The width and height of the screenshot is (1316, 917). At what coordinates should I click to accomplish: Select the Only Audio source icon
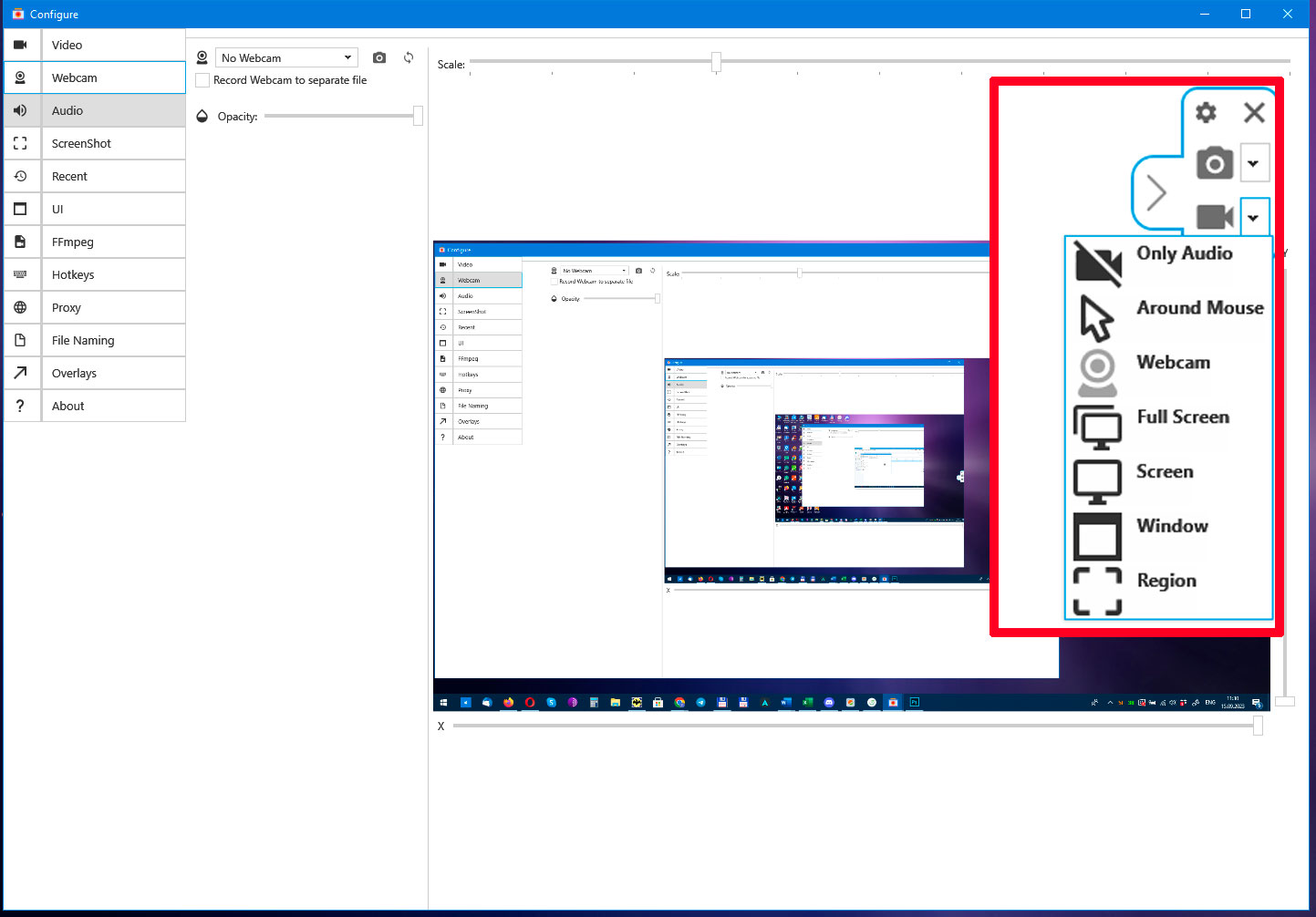[1098, 263]
